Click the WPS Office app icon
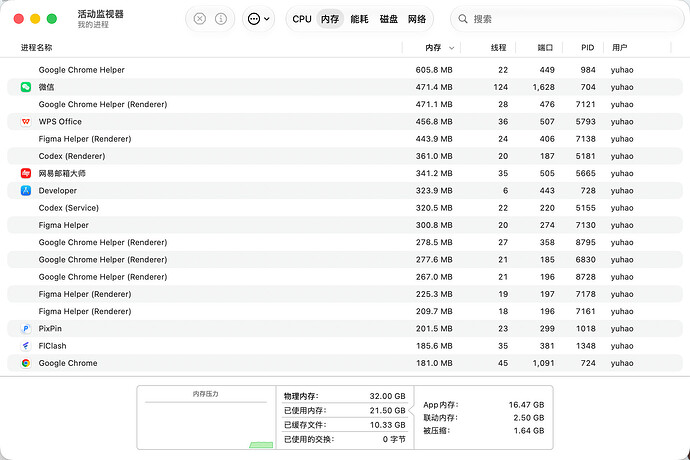690x460 pixels. (x=26, y=121)
